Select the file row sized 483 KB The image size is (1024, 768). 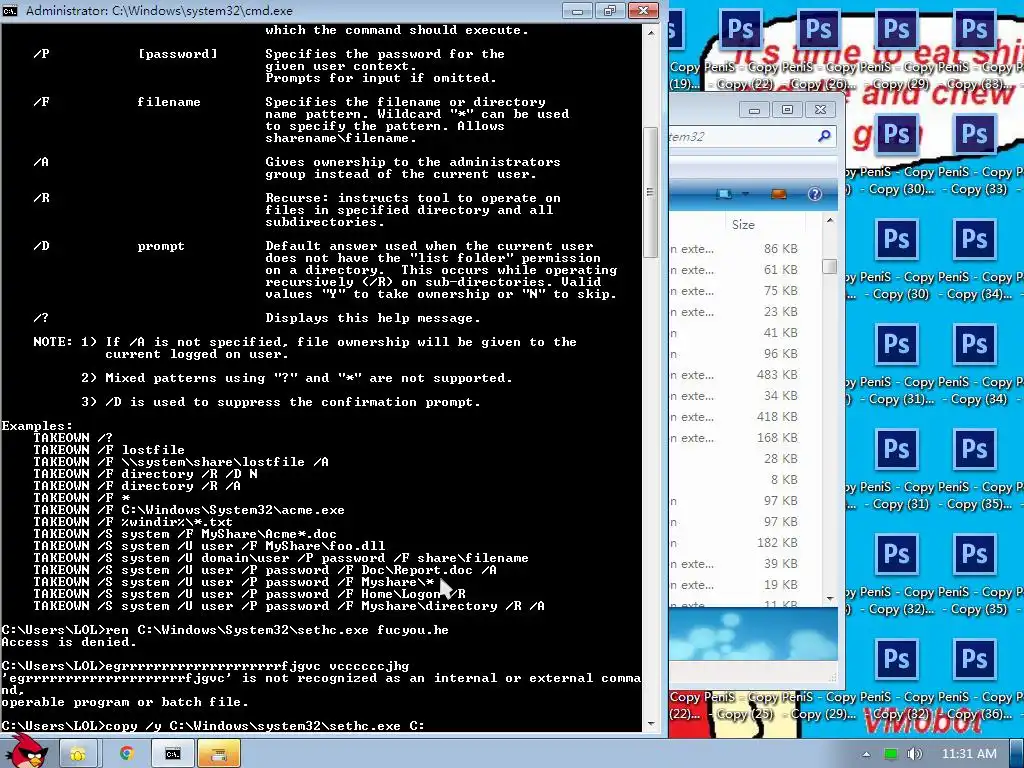pos(736,375)
